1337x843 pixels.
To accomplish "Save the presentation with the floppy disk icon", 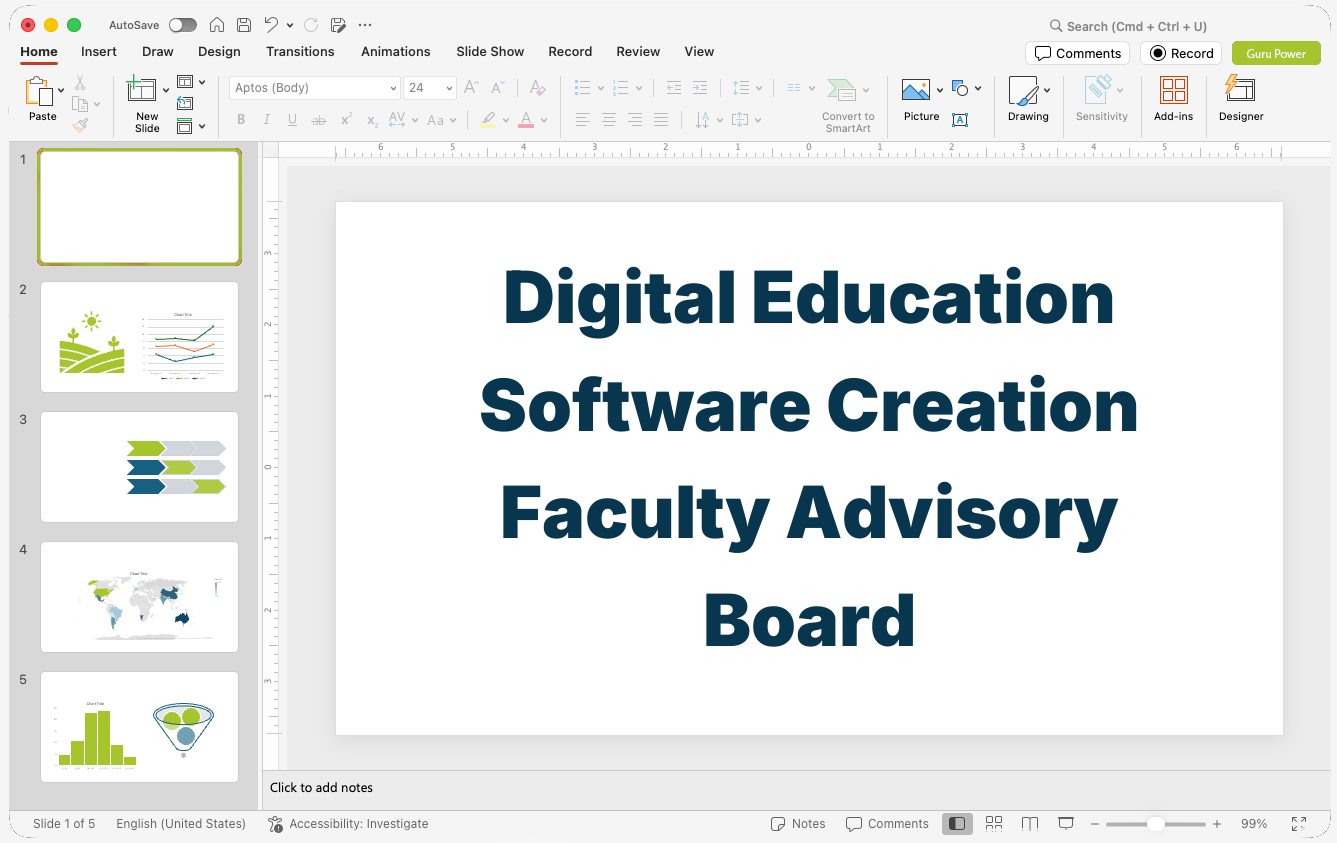I will 244,25.
